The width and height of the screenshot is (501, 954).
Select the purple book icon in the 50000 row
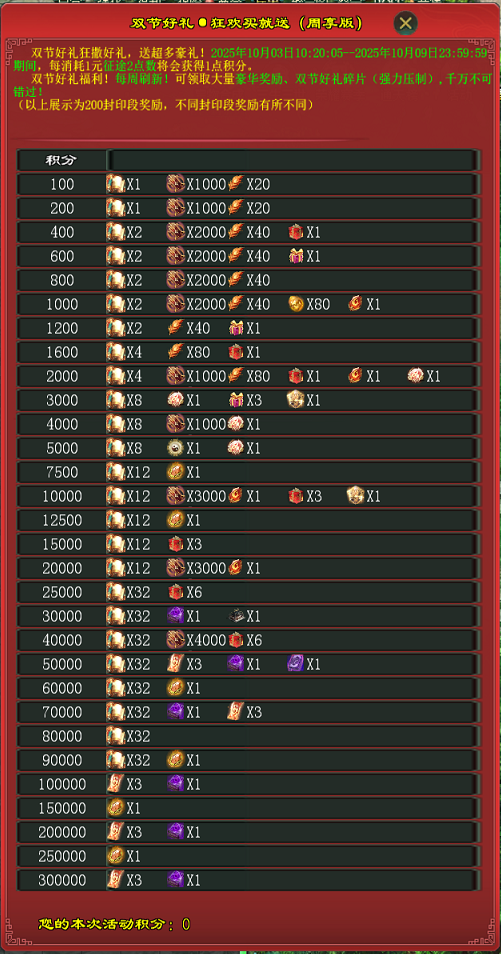296,664
